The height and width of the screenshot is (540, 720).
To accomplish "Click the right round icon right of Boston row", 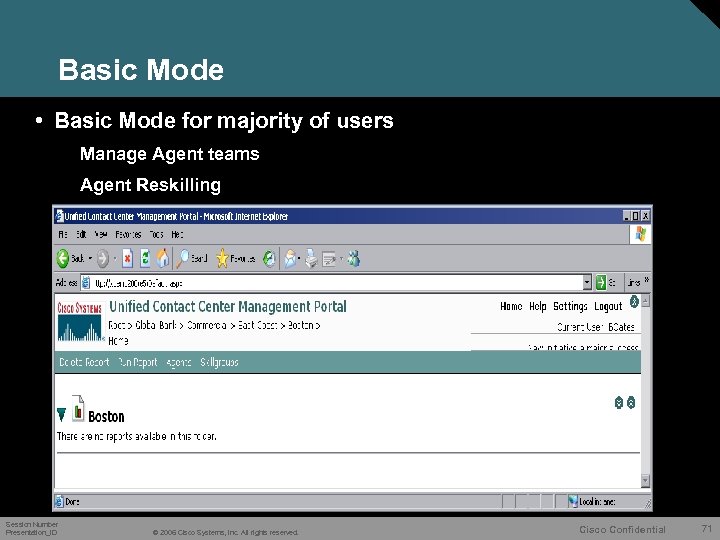I will 631,403.
